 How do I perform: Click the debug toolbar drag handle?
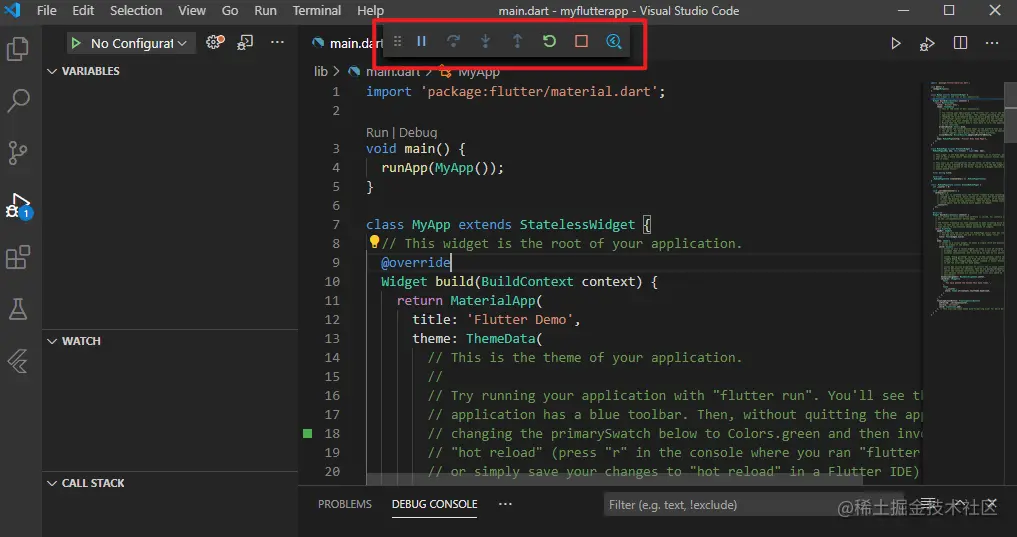[398, 42]
